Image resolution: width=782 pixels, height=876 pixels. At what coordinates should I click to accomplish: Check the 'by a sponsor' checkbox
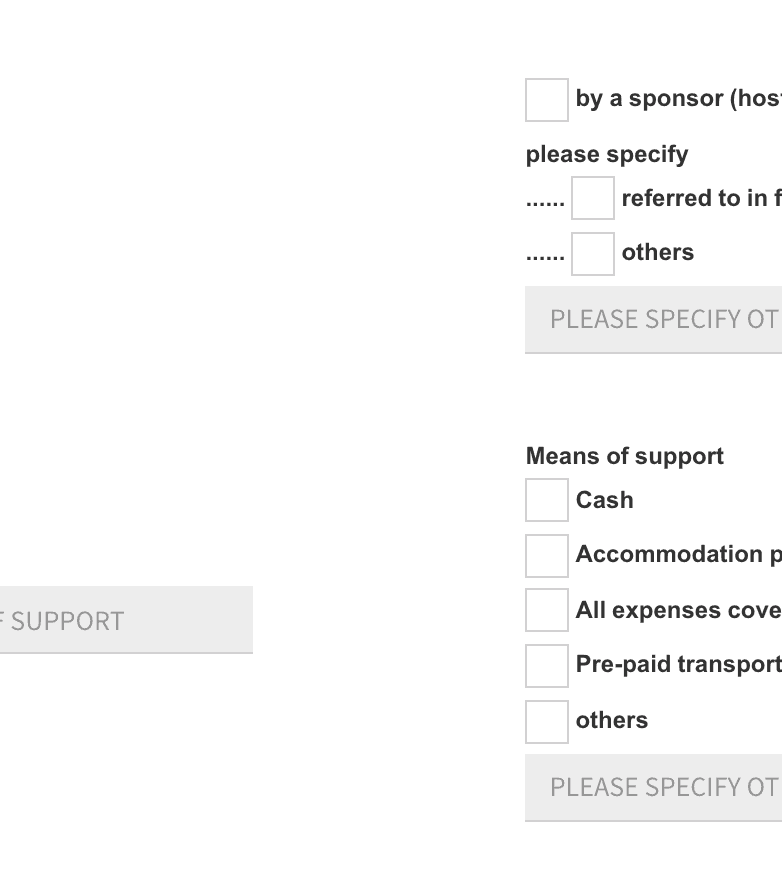pyautogui.click(x=547, y=100)
